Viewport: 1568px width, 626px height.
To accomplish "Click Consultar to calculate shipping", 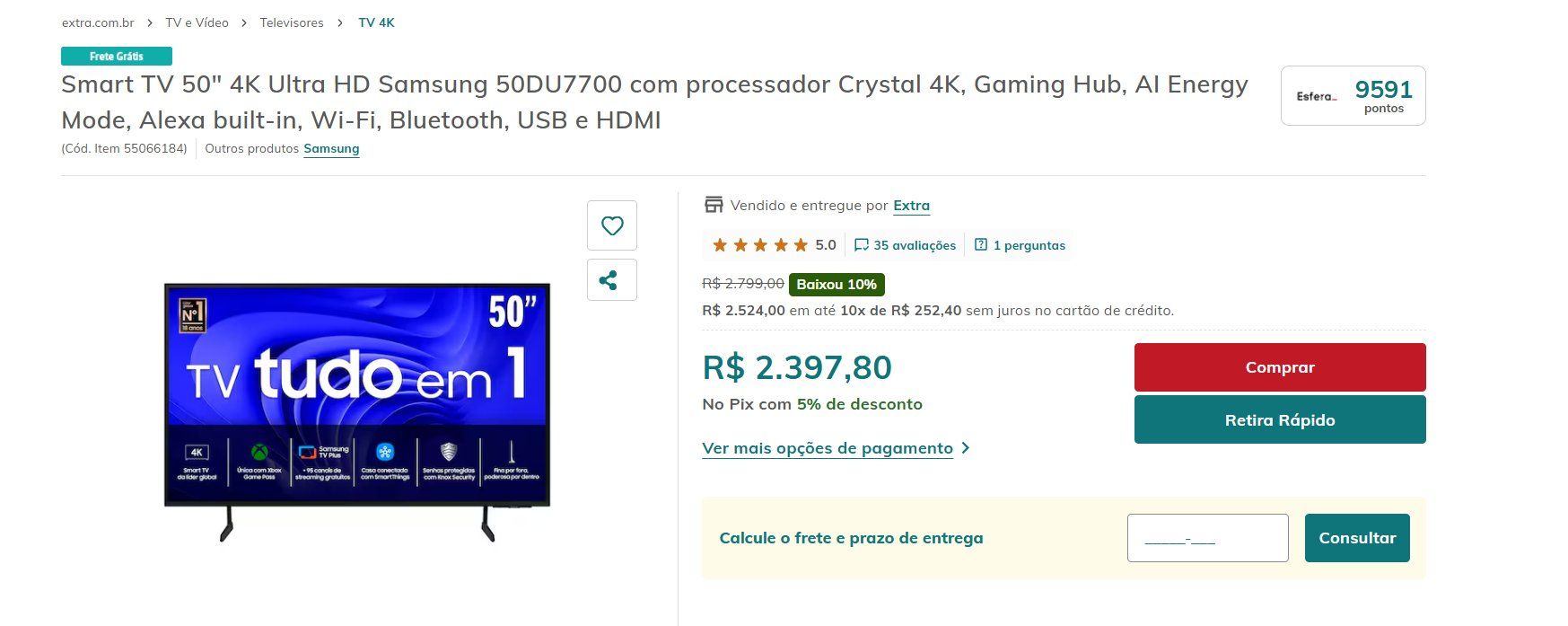I will (1357, 538).
